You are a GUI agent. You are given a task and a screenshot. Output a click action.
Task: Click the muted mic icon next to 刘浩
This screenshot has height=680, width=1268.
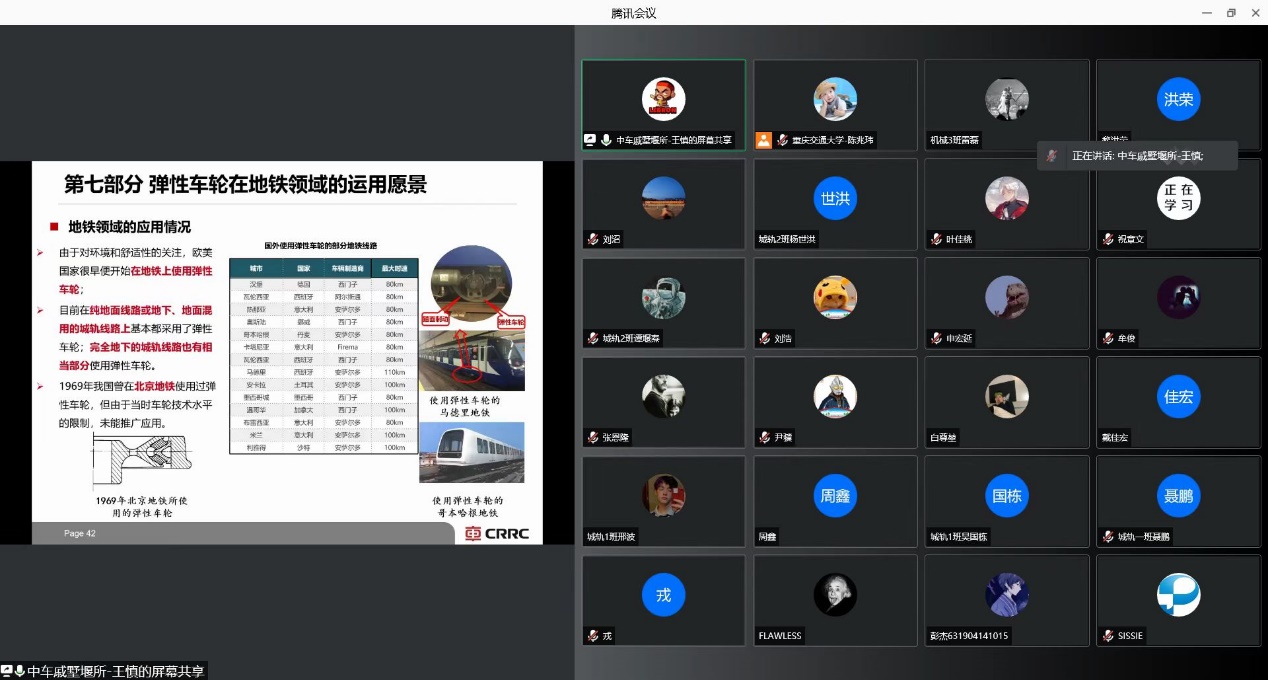click(x=765, y=339)
